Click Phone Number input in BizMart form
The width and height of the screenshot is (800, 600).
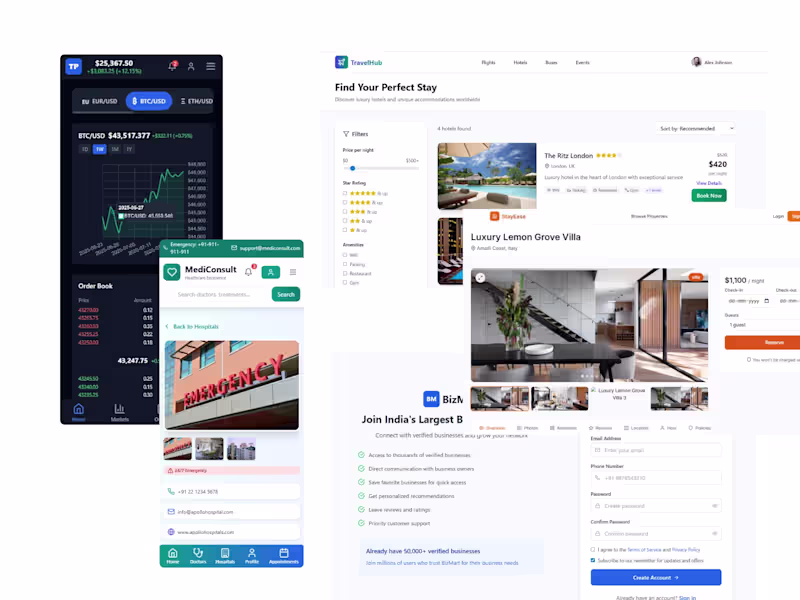(656, 478)
